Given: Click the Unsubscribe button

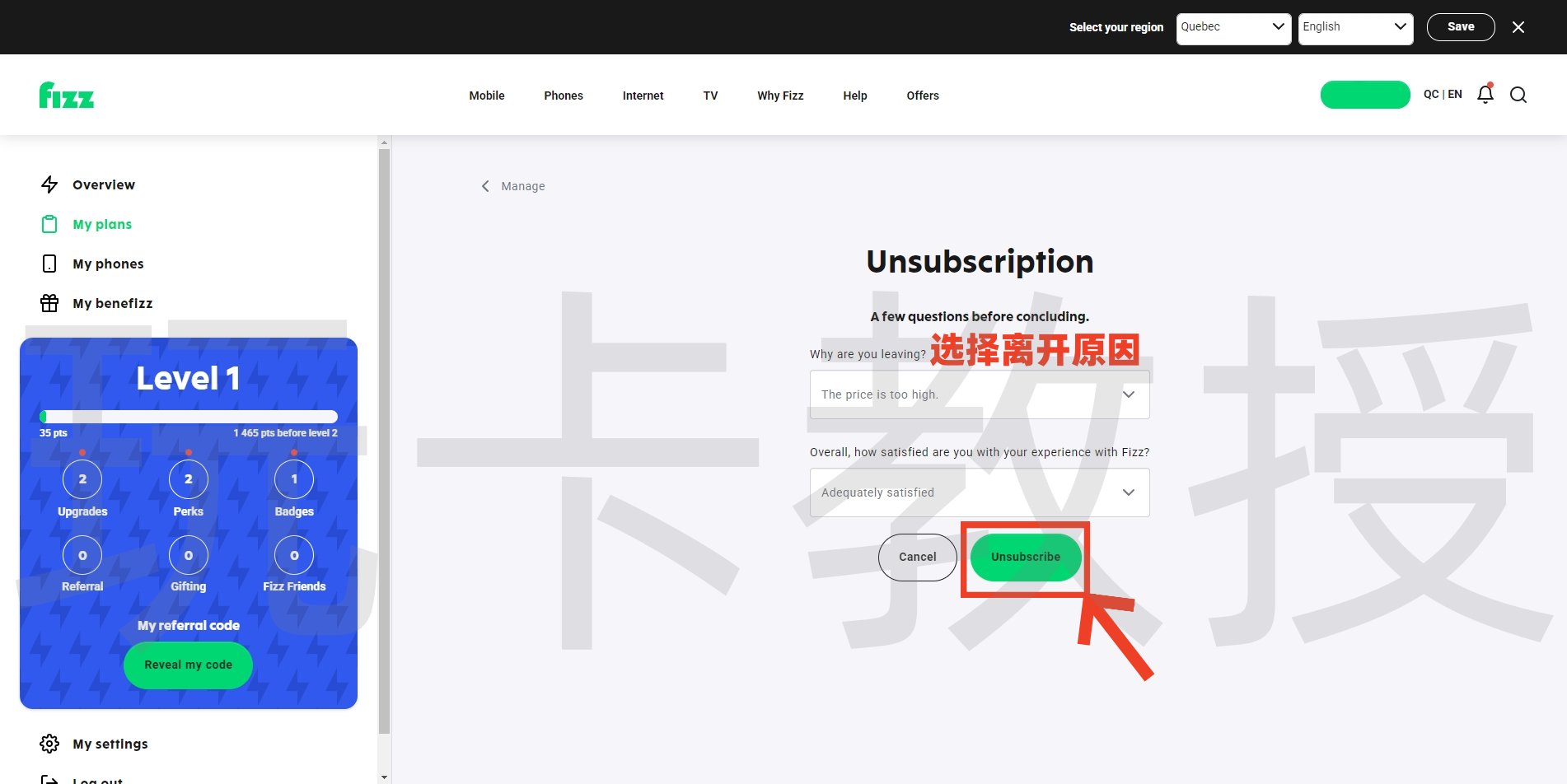Looking at the screenshot, I should click(1025, 557).
